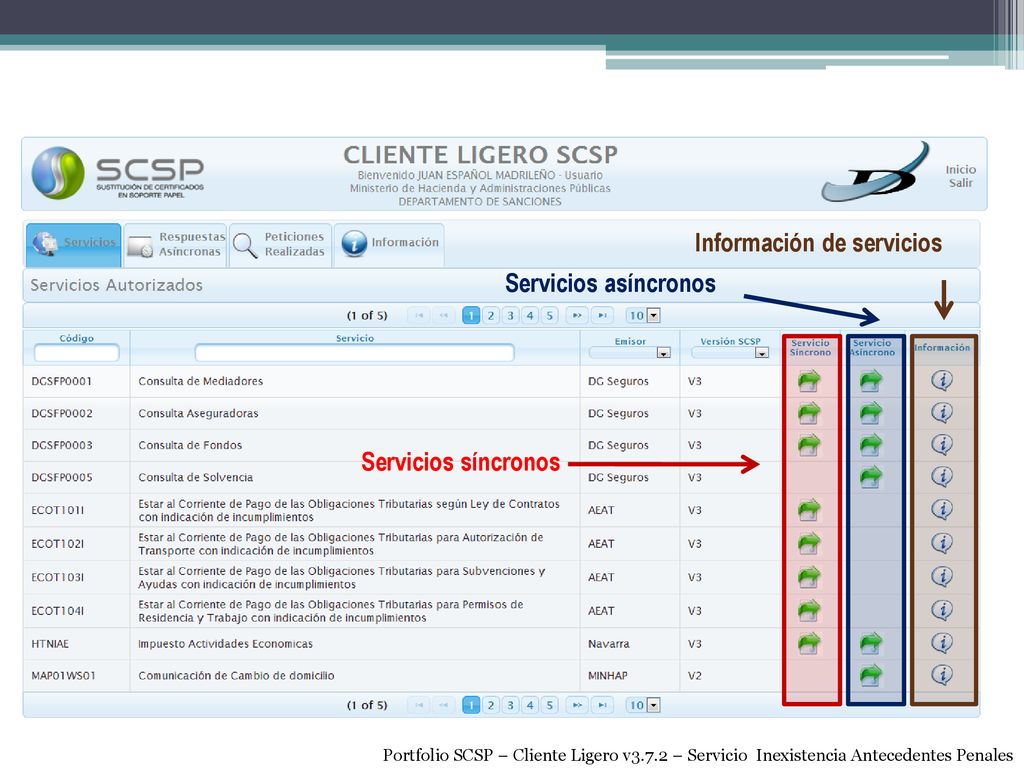The width and height of the screenshot is (1024, 768).
Task: Open the Respuestas Asíncronas tab
Action: pos(176,244)
